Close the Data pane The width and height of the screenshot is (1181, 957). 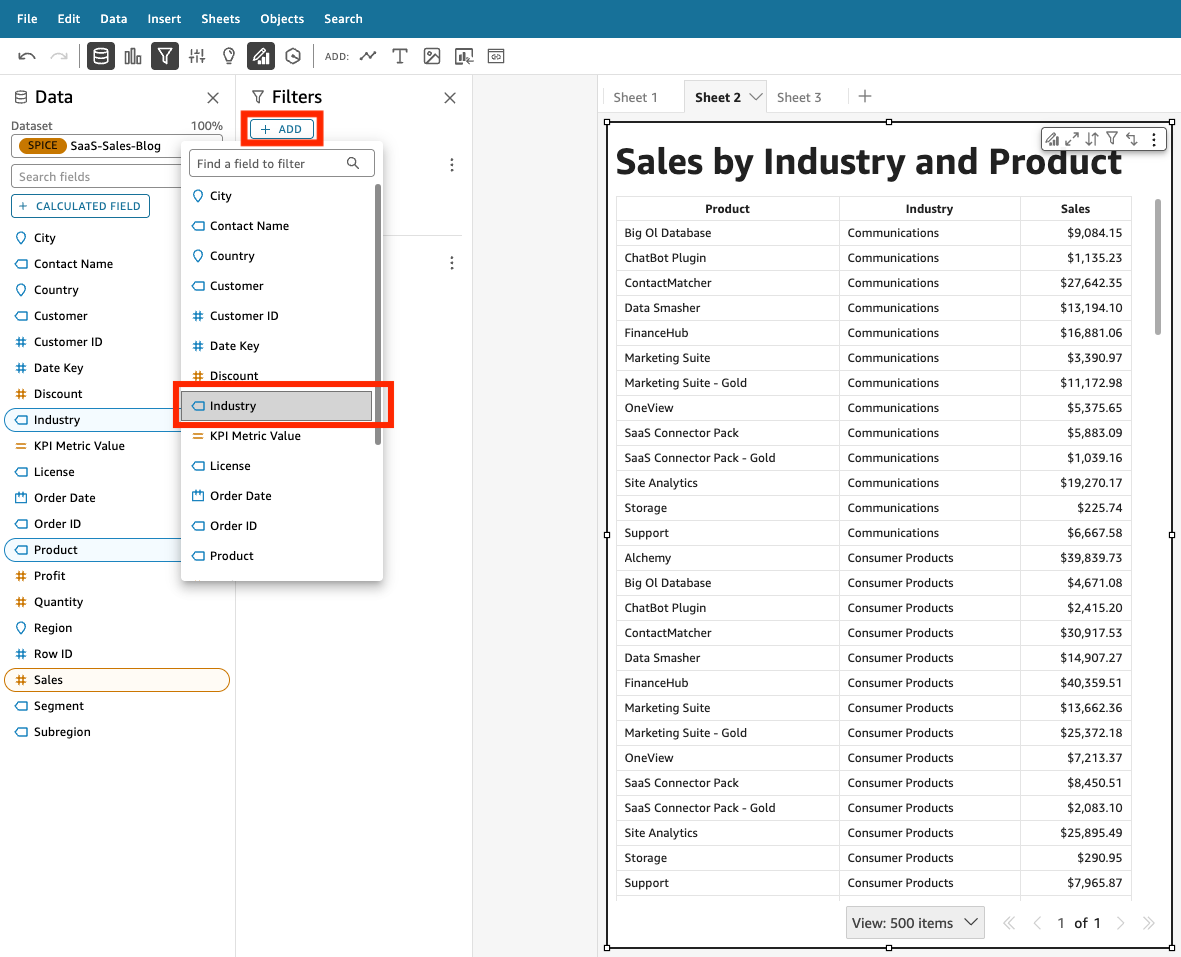coord(213,98)
